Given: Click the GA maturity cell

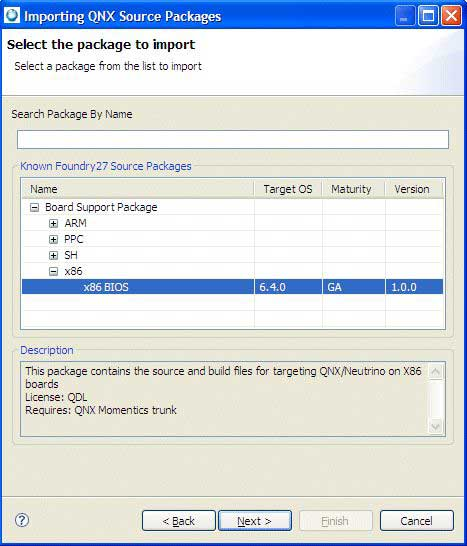Looking at the screenshot, I should click(353, 287).
